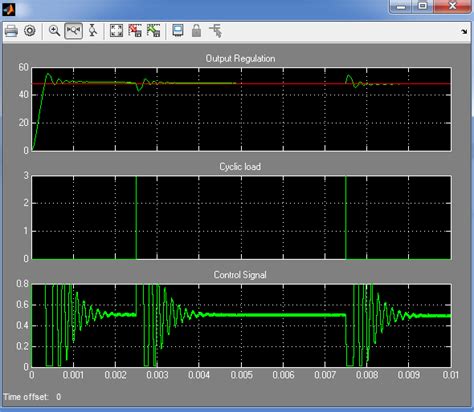Restore saved axes settings icon
Screen dimensions: 474x412
(x=154, y=31)
